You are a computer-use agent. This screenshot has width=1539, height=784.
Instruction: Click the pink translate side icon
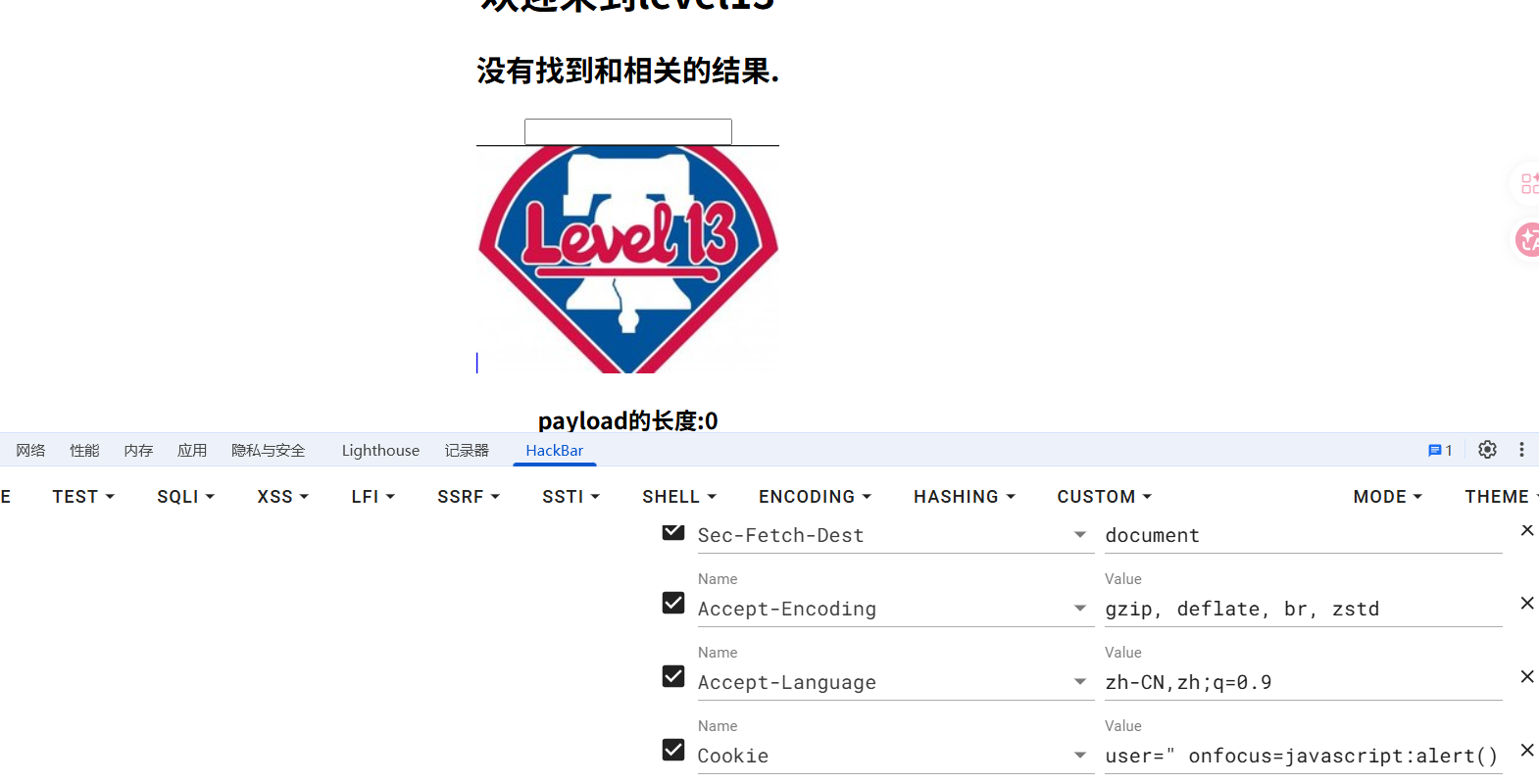pyautogui.click(x=1528, y=239)
